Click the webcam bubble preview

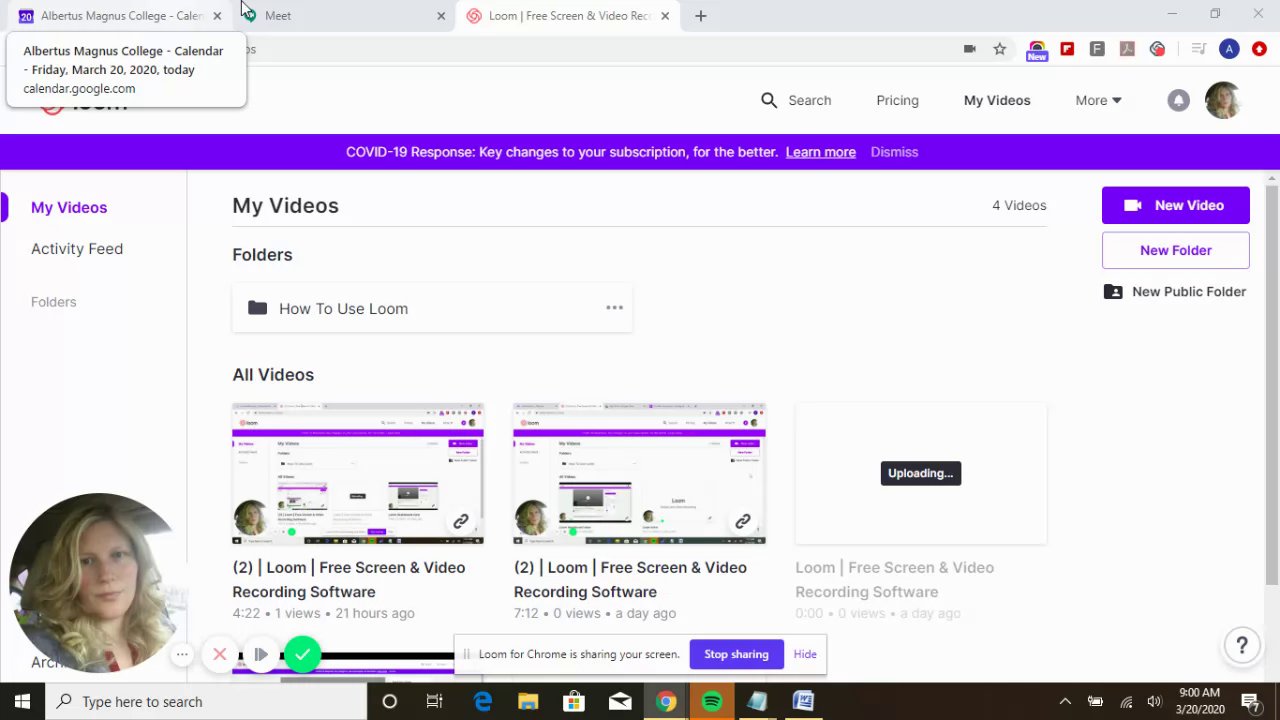[97, 582]
